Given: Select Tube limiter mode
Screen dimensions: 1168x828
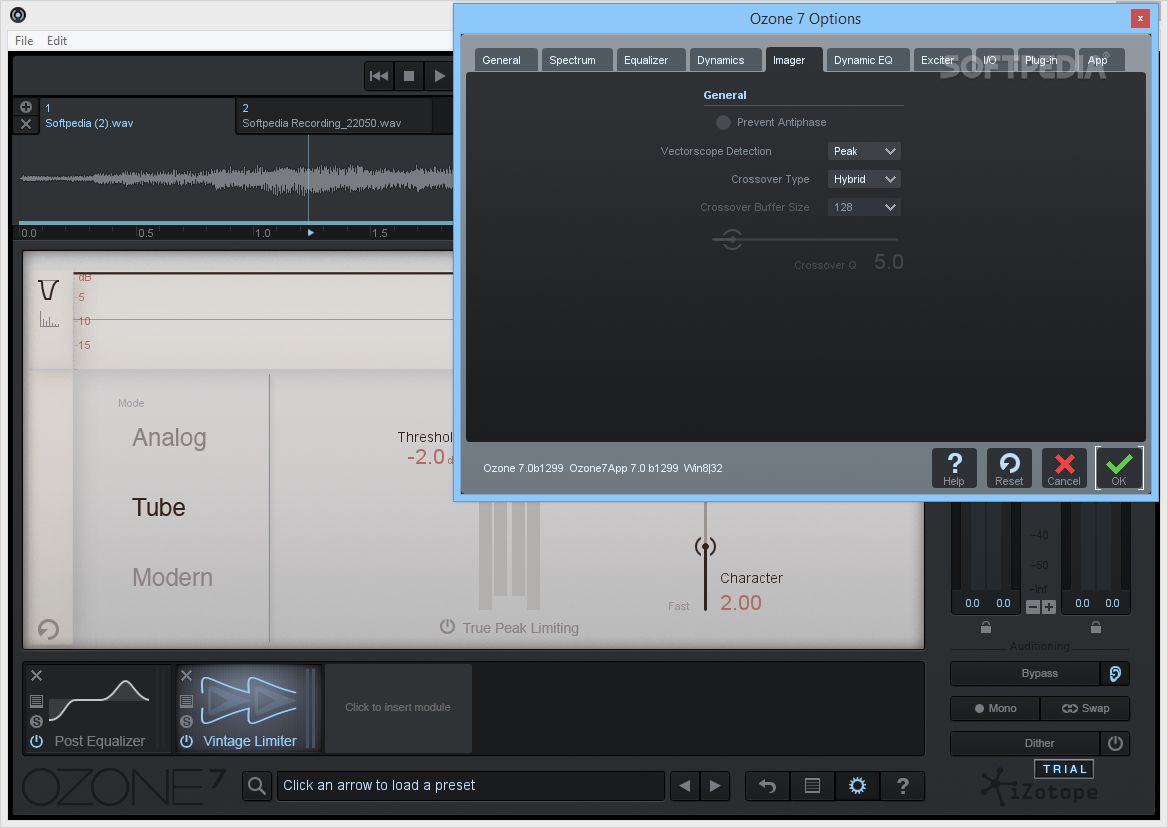Looking at the screenshot, I should (x=159, y=508).
